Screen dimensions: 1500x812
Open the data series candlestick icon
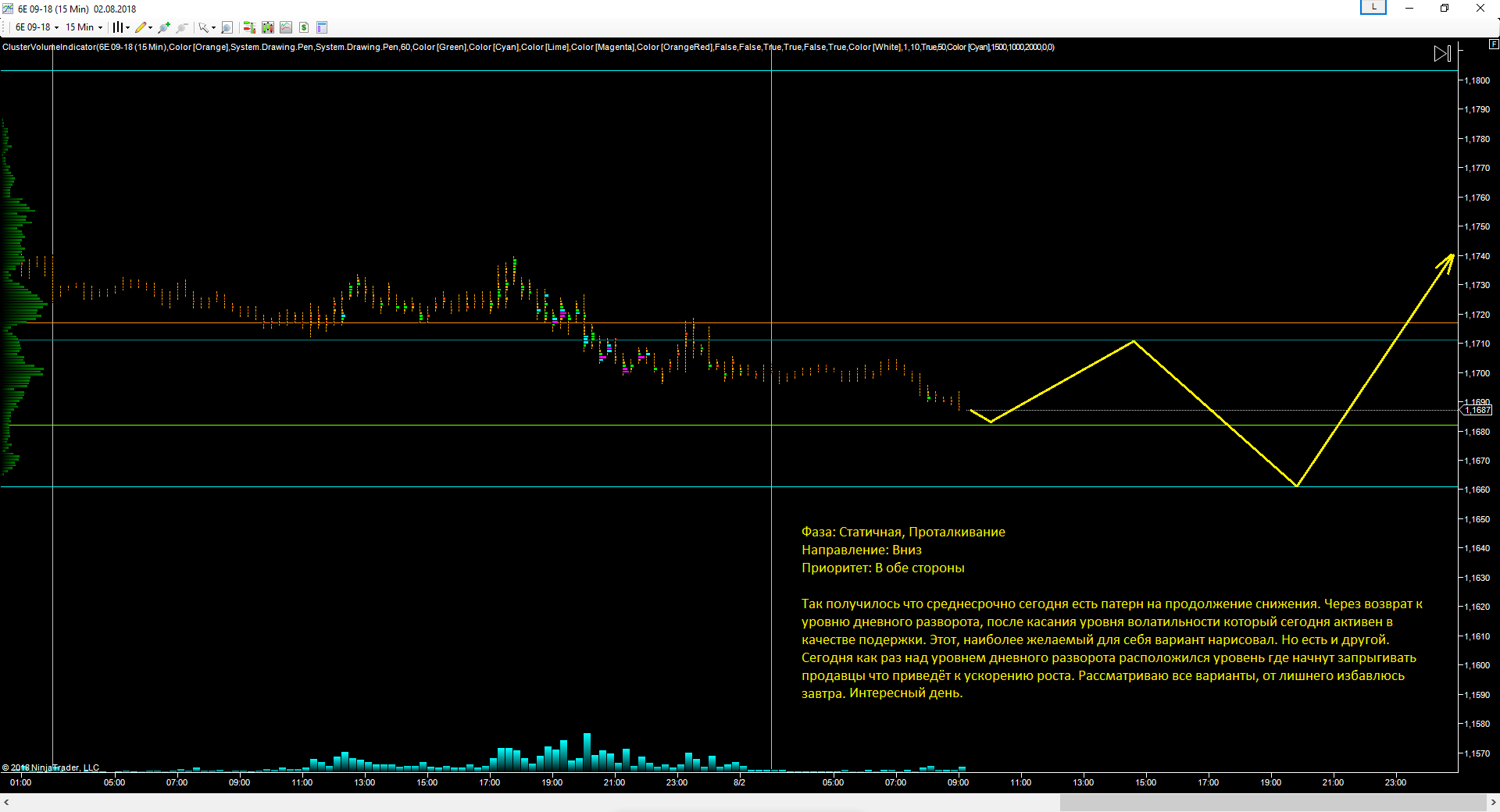pyautogui.click(x=268, y=27)
